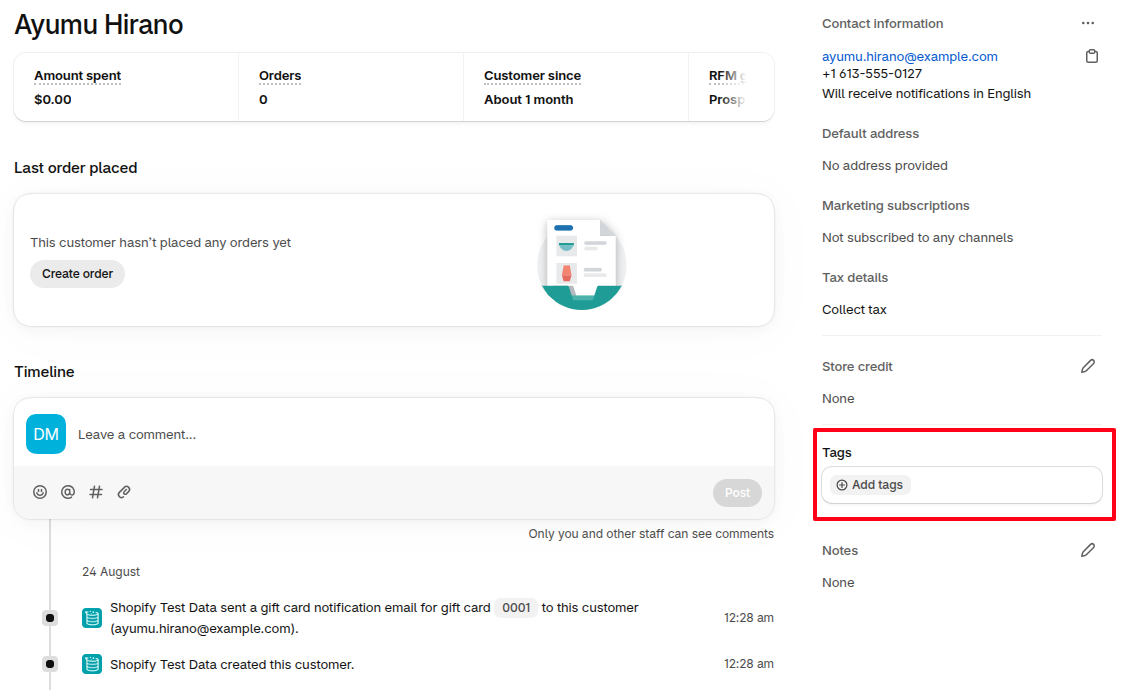Viewport: 1136px width, 697px height.
Task: Click the About 1 month value
Action: [528, 99]
